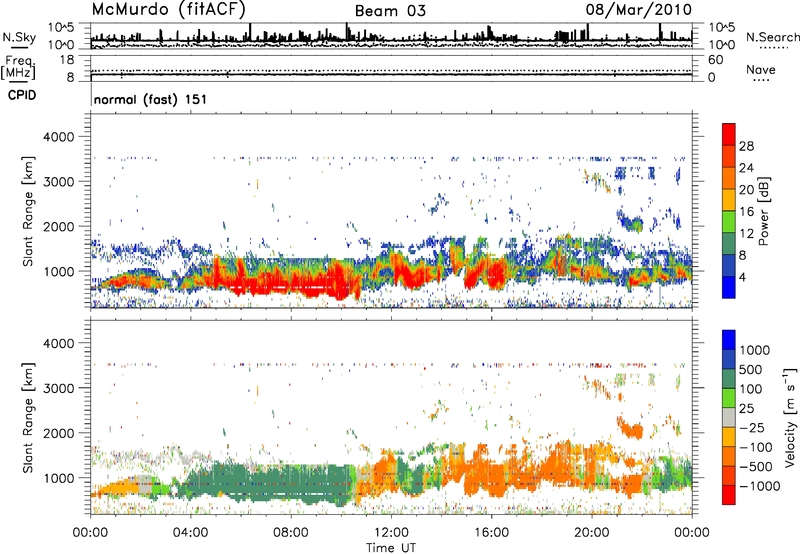Click the date '08/Mar/2010'
This screenshot has height=554, width=800.
click(x=638, y=9)
